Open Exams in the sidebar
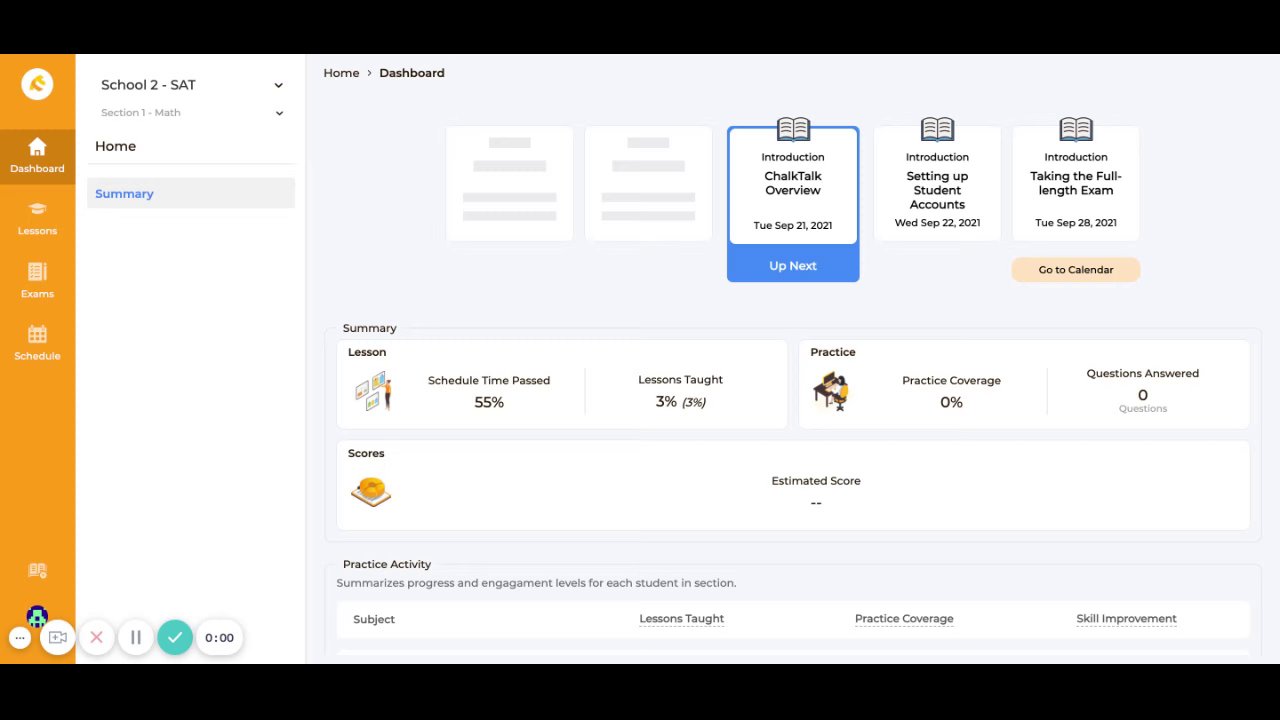 click(37, 282)
